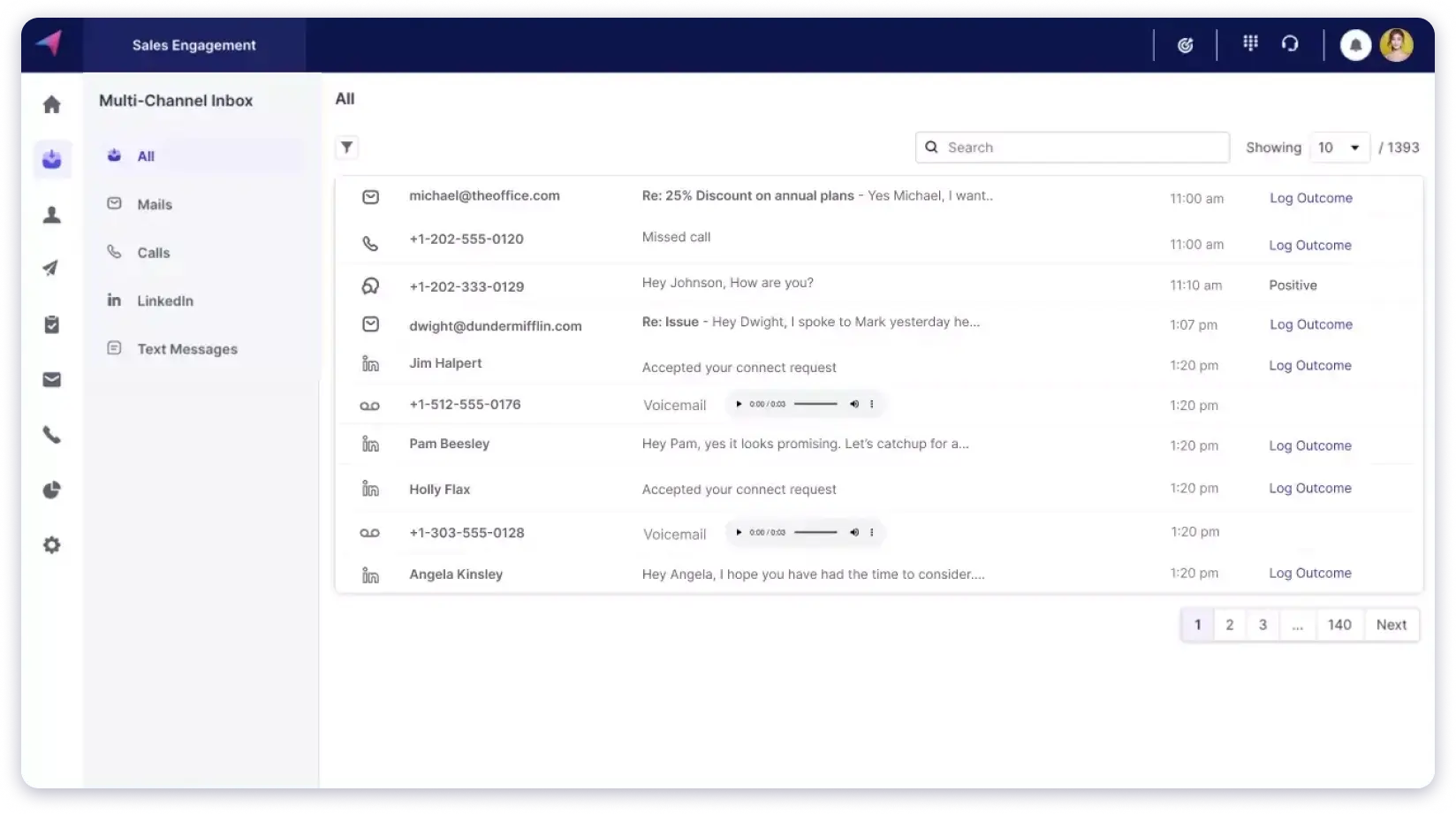The image size is (1456, 814).
Task: Click the headset icon in the top bar
Action: pyautogui.click(x=1291, y=42)
